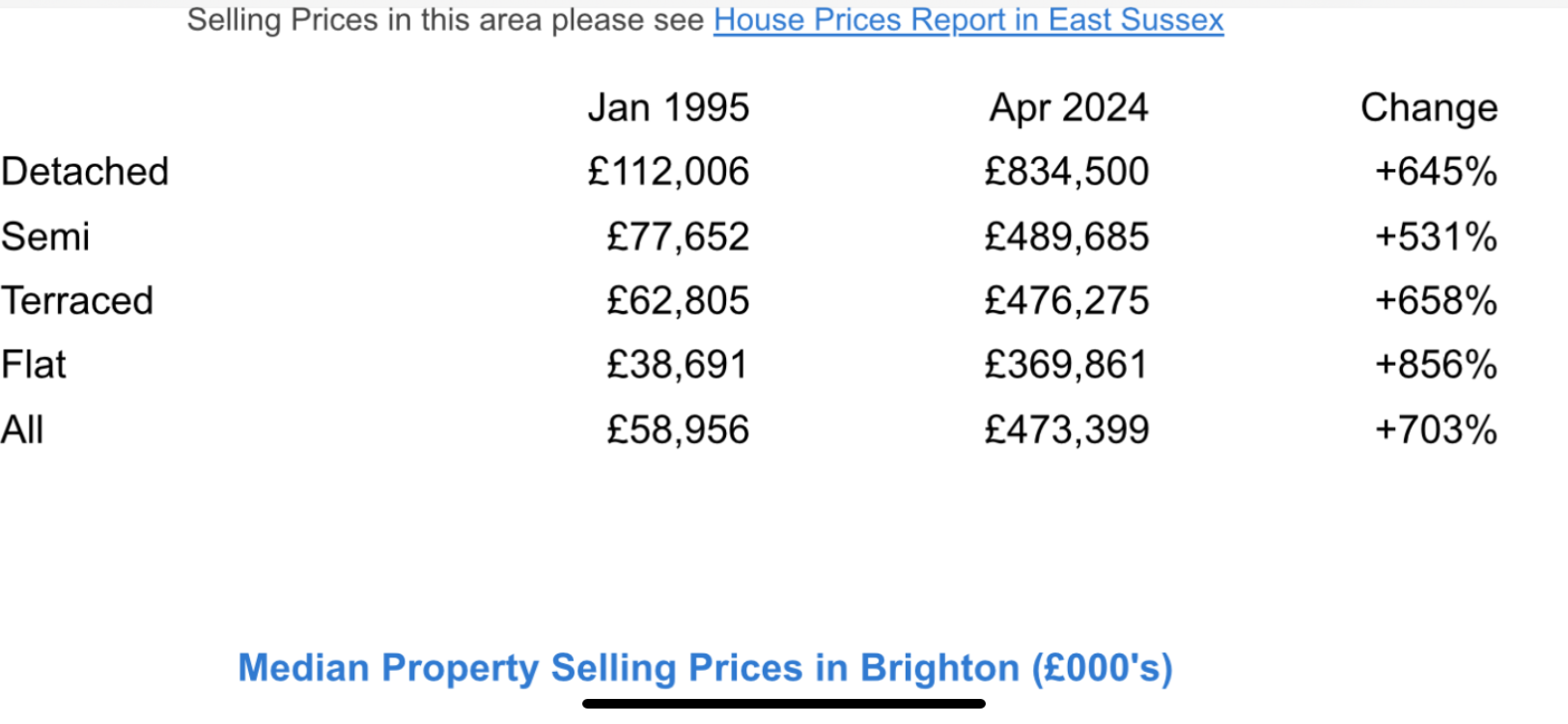Select the Semi row label

[45, 237]
